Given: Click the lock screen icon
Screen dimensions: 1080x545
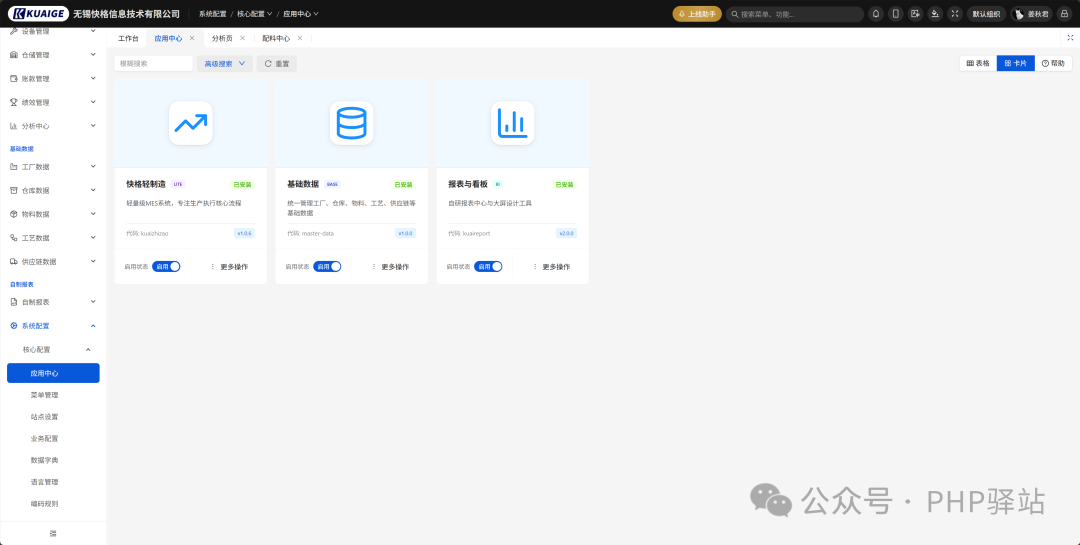Looking at the screenshot, I should point(1064,14).
